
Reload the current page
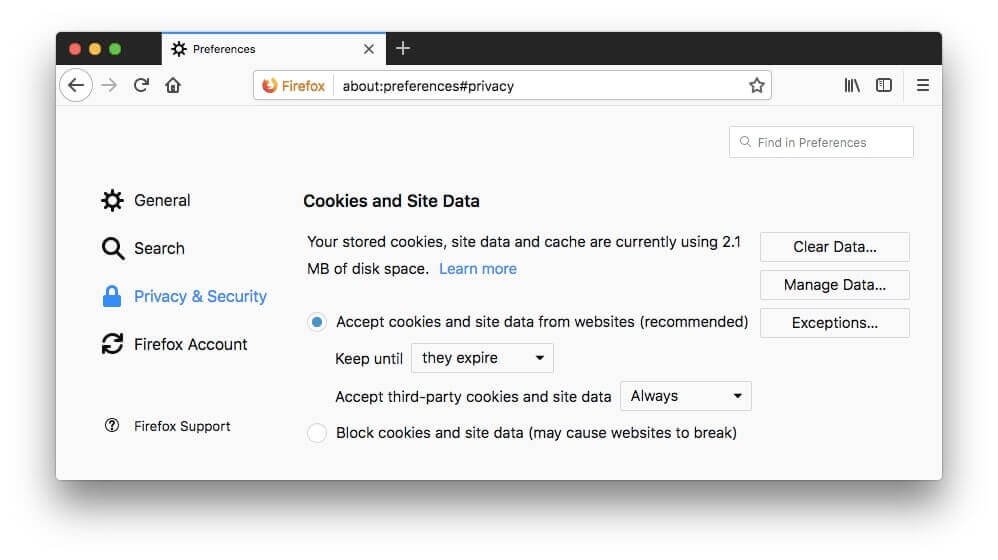pos(141,85)
